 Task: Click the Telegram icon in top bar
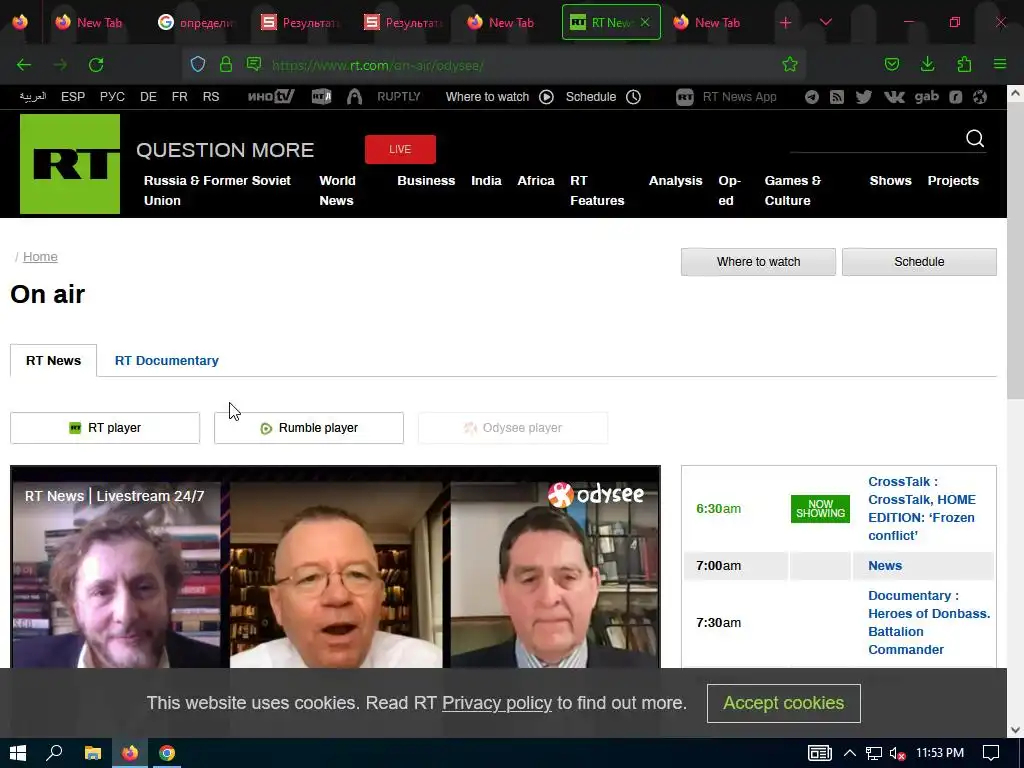click(x=812, y=97)
